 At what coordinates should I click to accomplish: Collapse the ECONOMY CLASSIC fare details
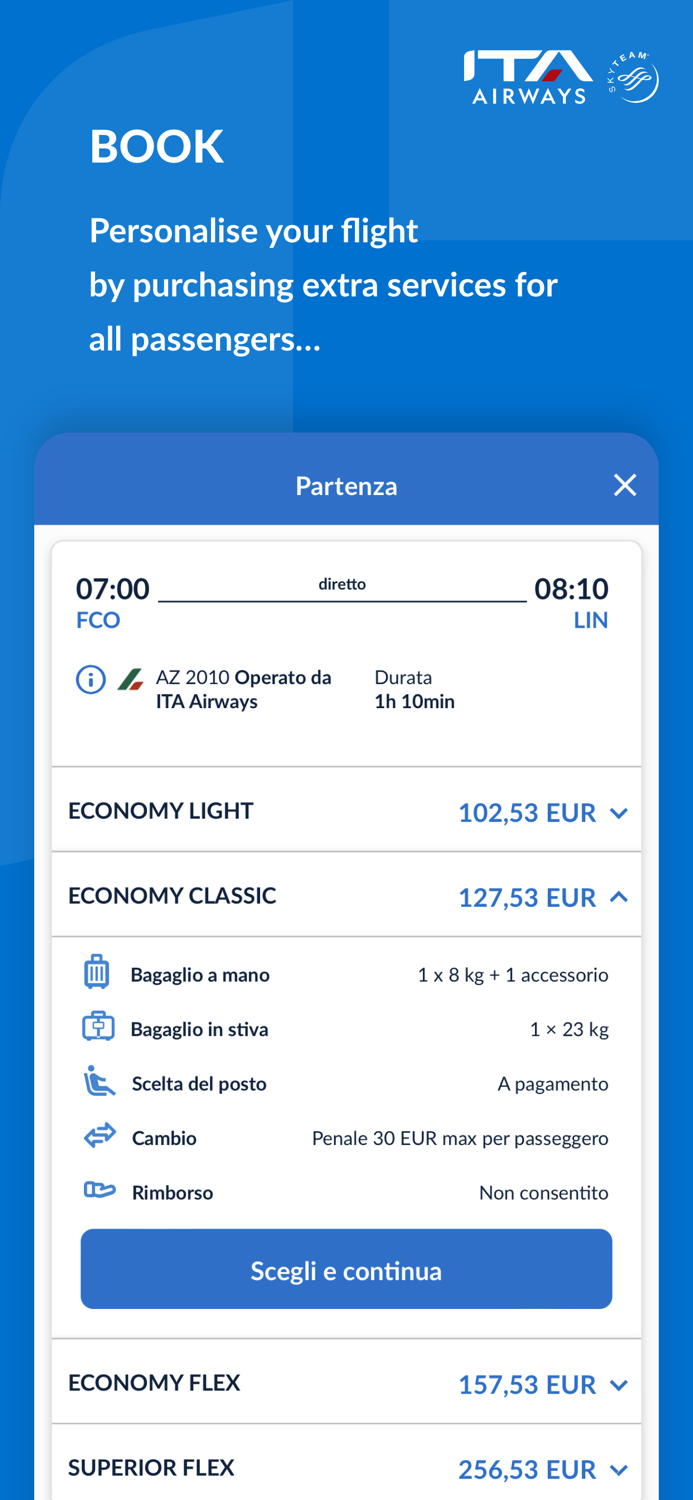619,896
